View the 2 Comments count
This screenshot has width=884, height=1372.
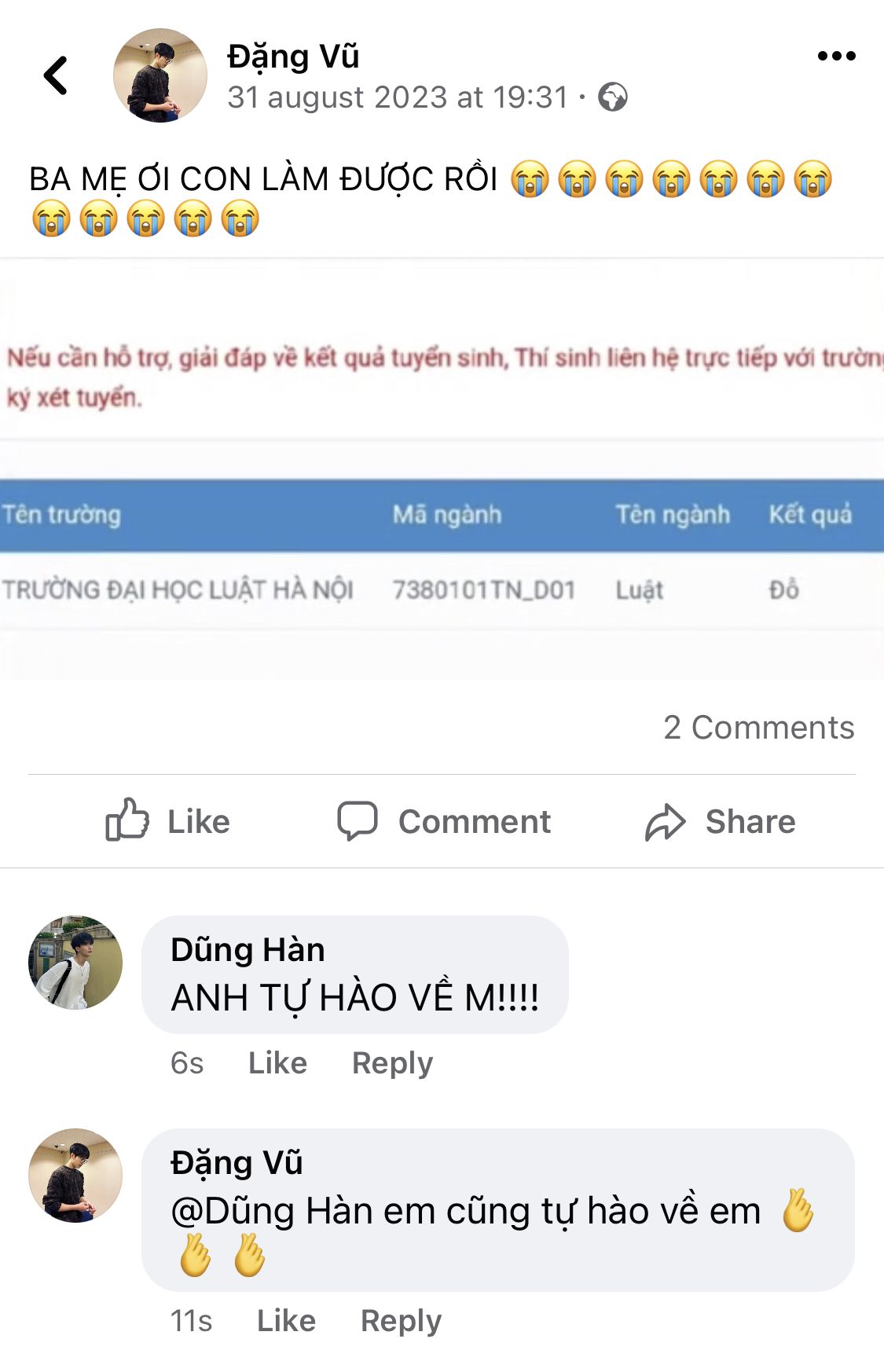click(x=758, y=728)
